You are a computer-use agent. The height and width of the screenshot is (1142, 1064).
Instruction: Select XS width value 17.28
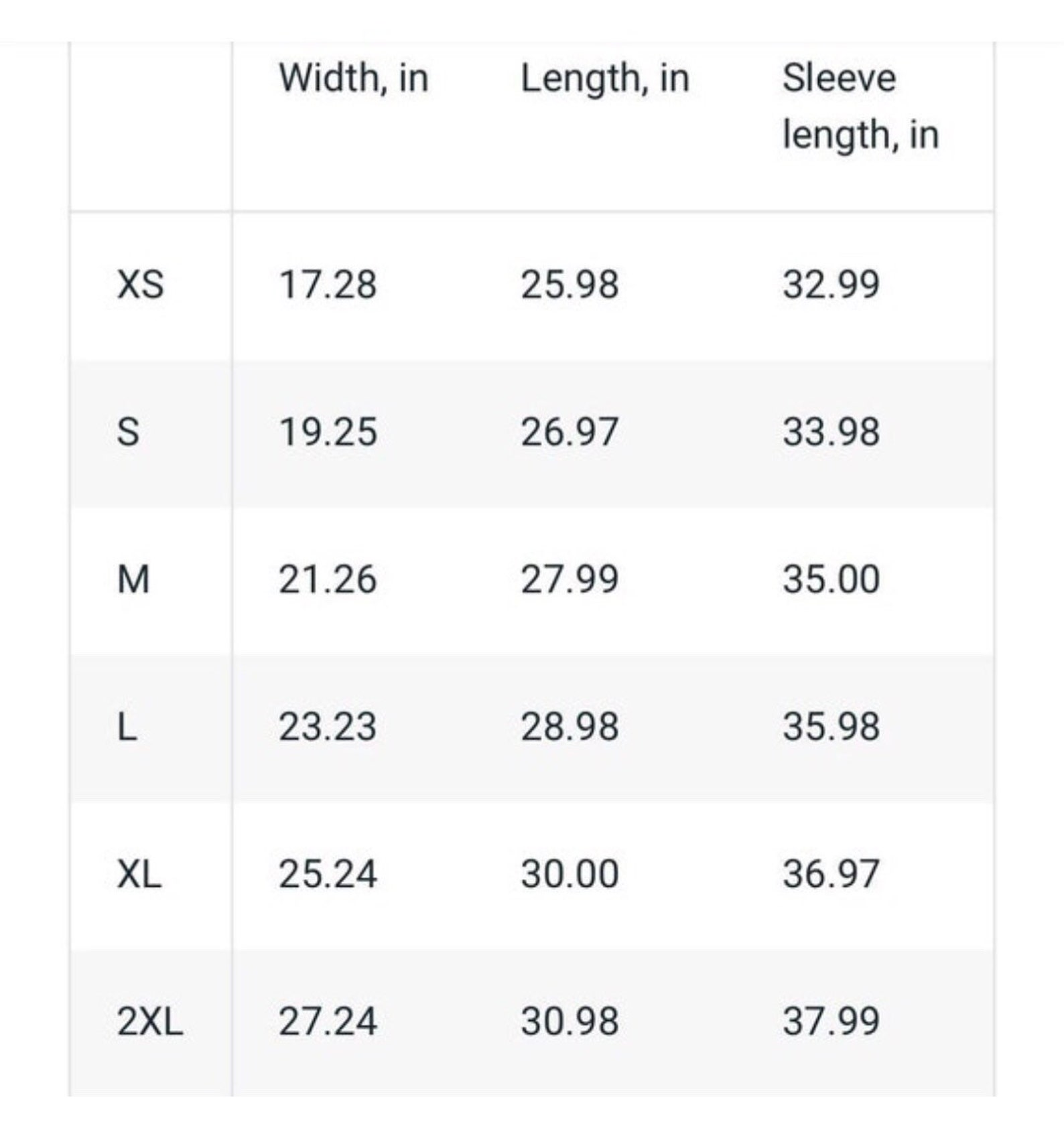point(328,285)
